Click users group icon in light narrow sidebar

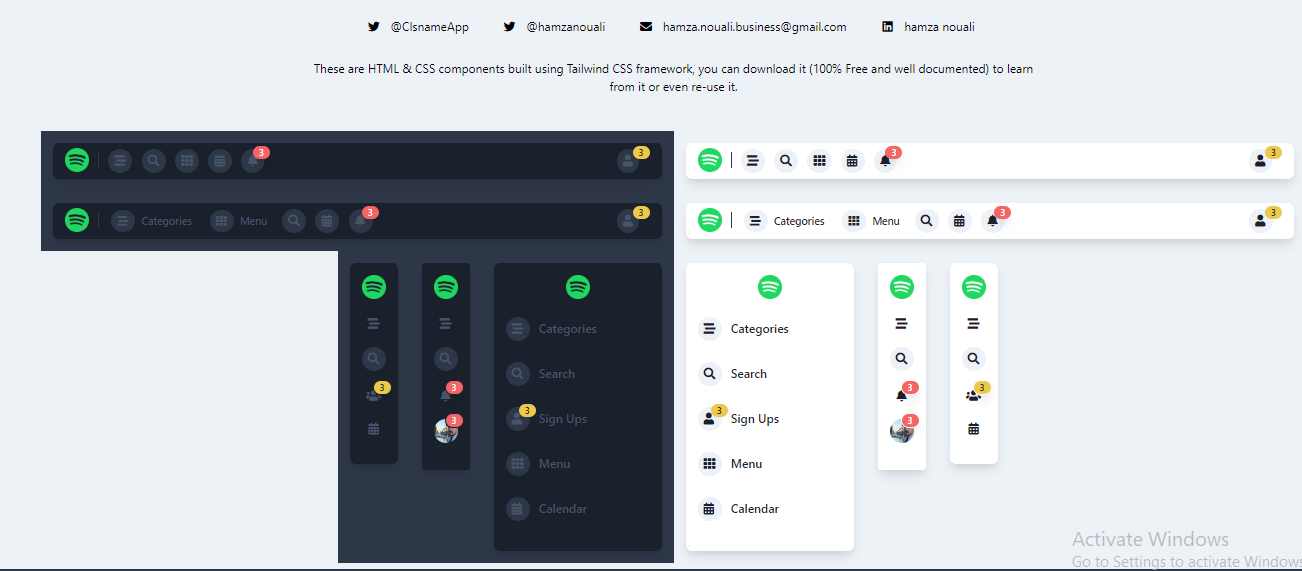pos(974,395)
